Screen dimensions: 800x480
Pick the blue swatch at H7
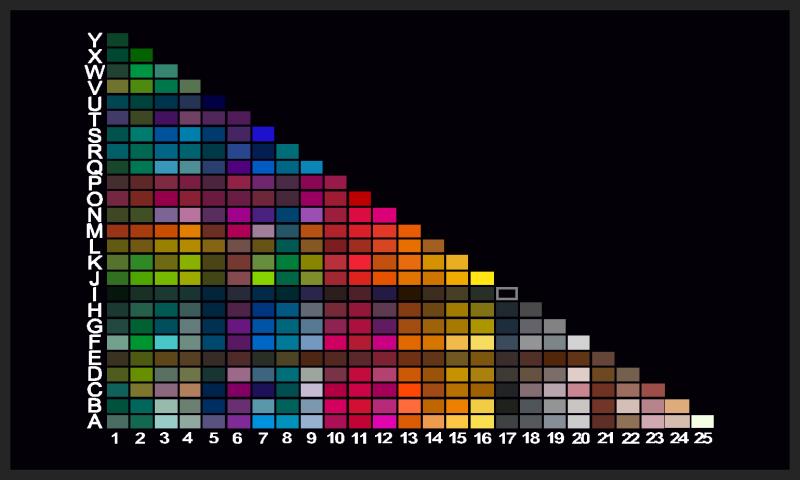(263, 310)
